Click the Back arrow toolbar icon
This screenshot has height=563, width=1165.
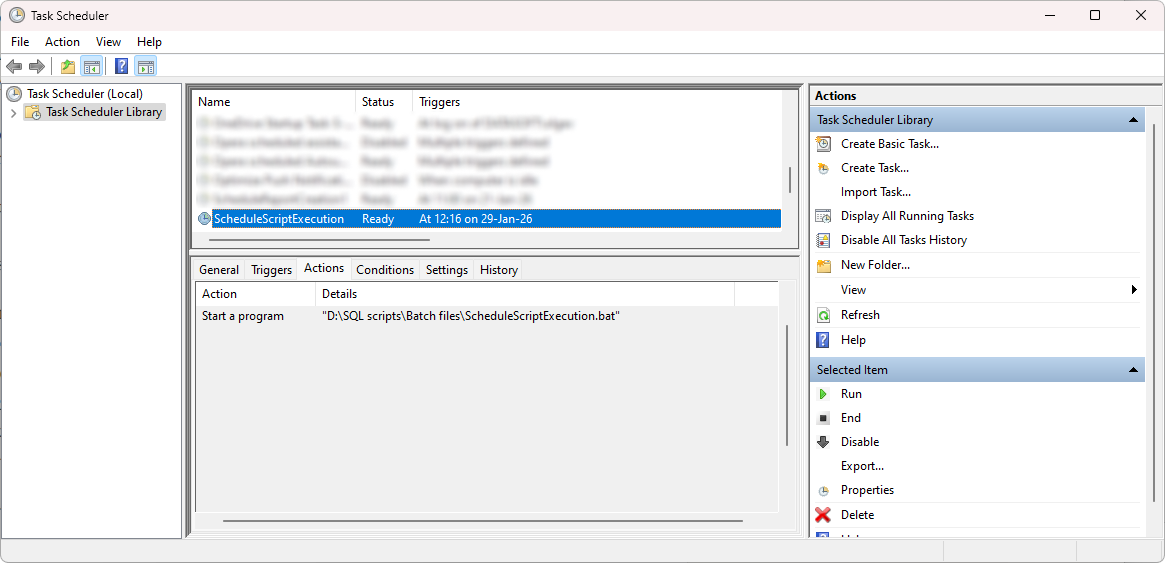coord(13,67)
